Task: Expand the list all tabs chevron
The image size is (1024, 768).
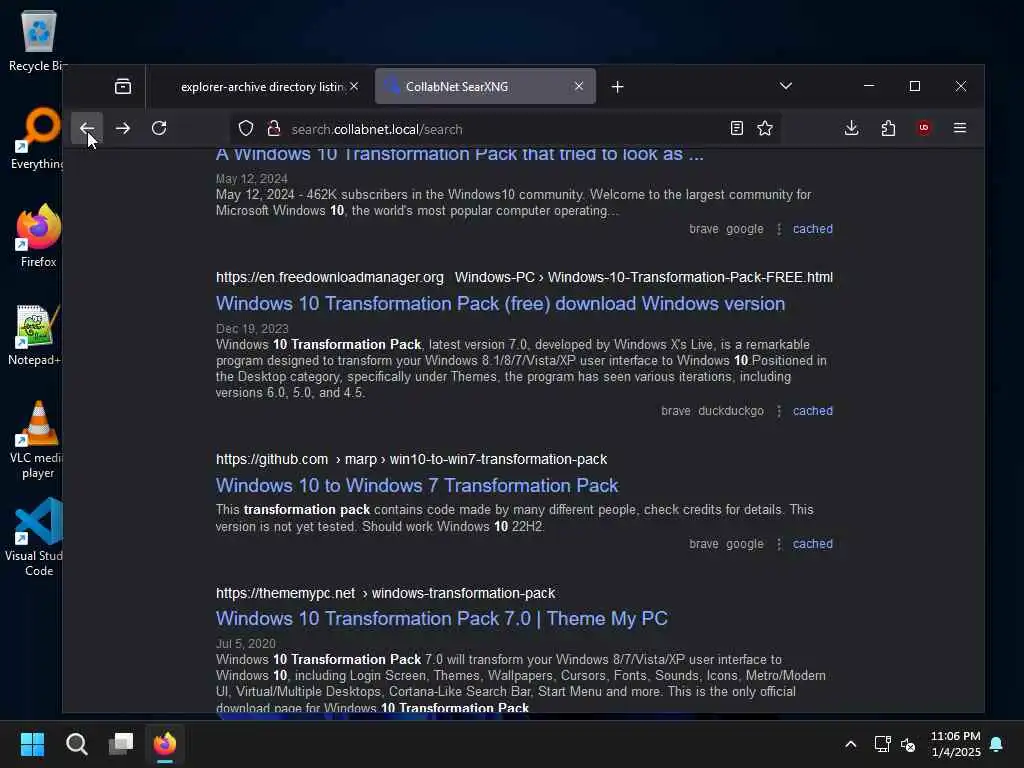Action: tap(786, 86)
